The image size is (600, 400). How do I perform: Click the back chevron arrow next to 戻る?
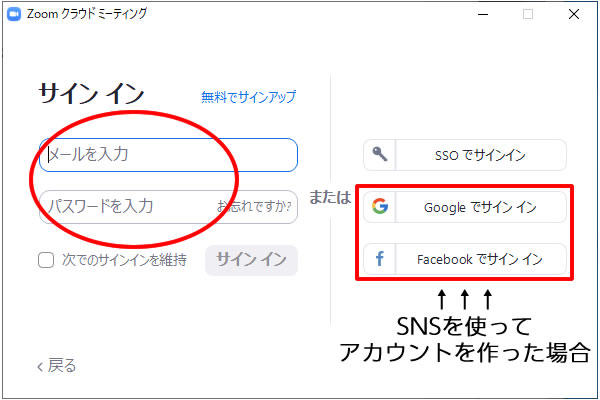40,366
